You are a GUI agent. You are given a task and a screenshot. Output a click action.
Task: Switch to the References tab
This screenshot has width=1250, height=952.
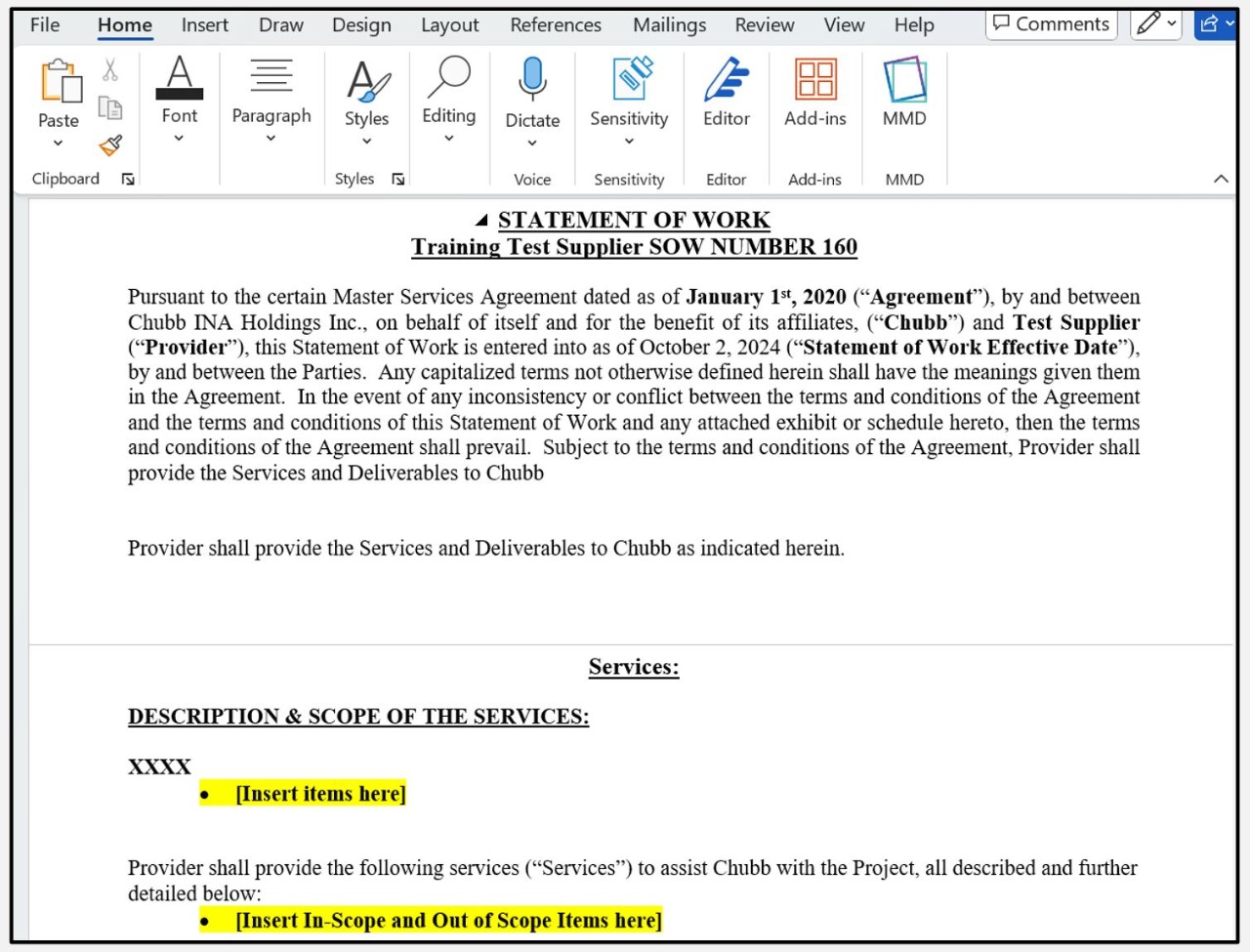click(556, 24)
